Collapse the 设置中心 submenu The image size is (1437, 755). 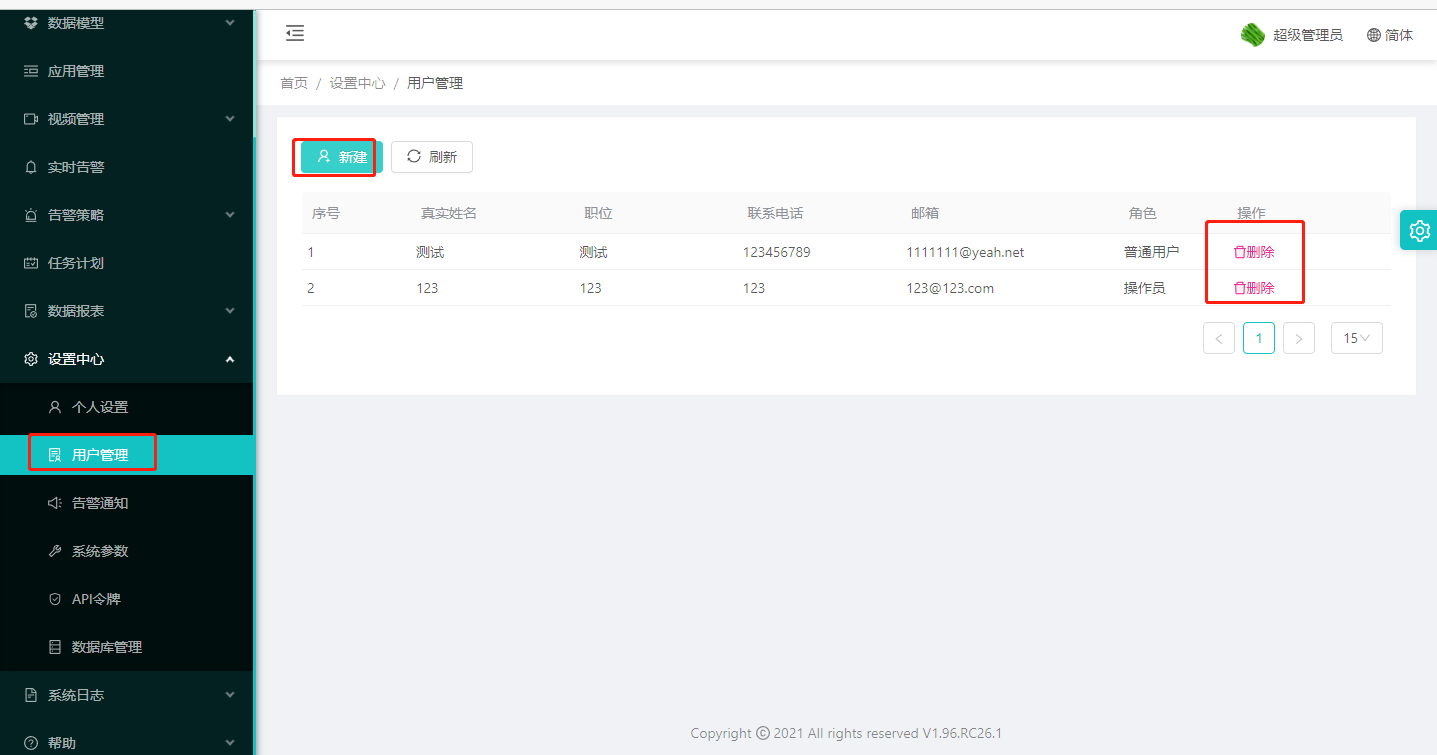(x=230, y=359)
